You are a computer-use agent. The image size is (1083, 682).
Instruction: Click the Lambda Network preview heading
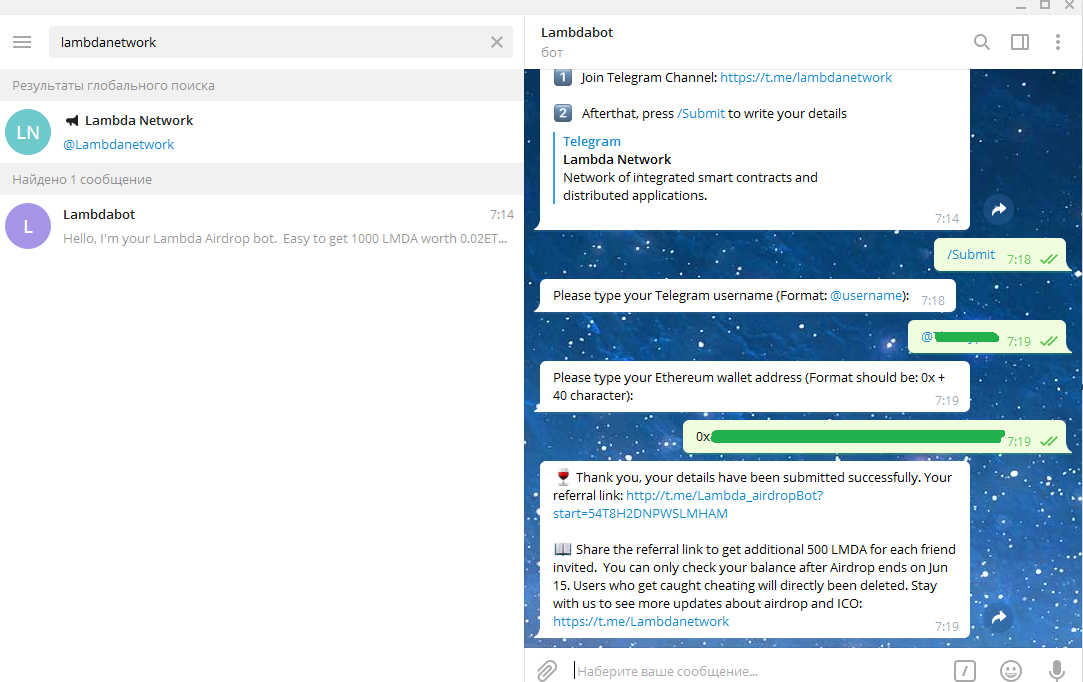tap(617, 159)
